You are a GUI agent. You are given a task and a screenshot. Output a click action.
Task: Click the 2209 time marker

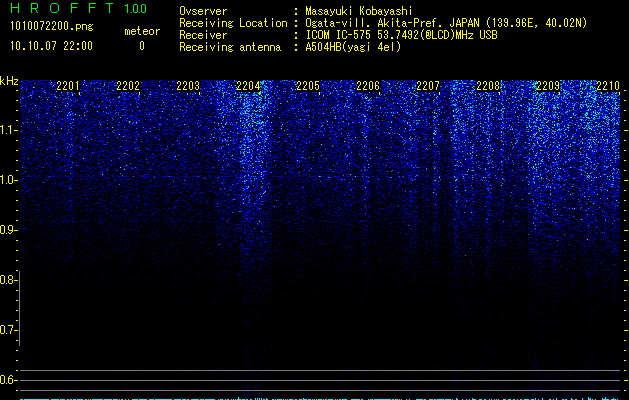pyautogui.click(x=548, y=86)
